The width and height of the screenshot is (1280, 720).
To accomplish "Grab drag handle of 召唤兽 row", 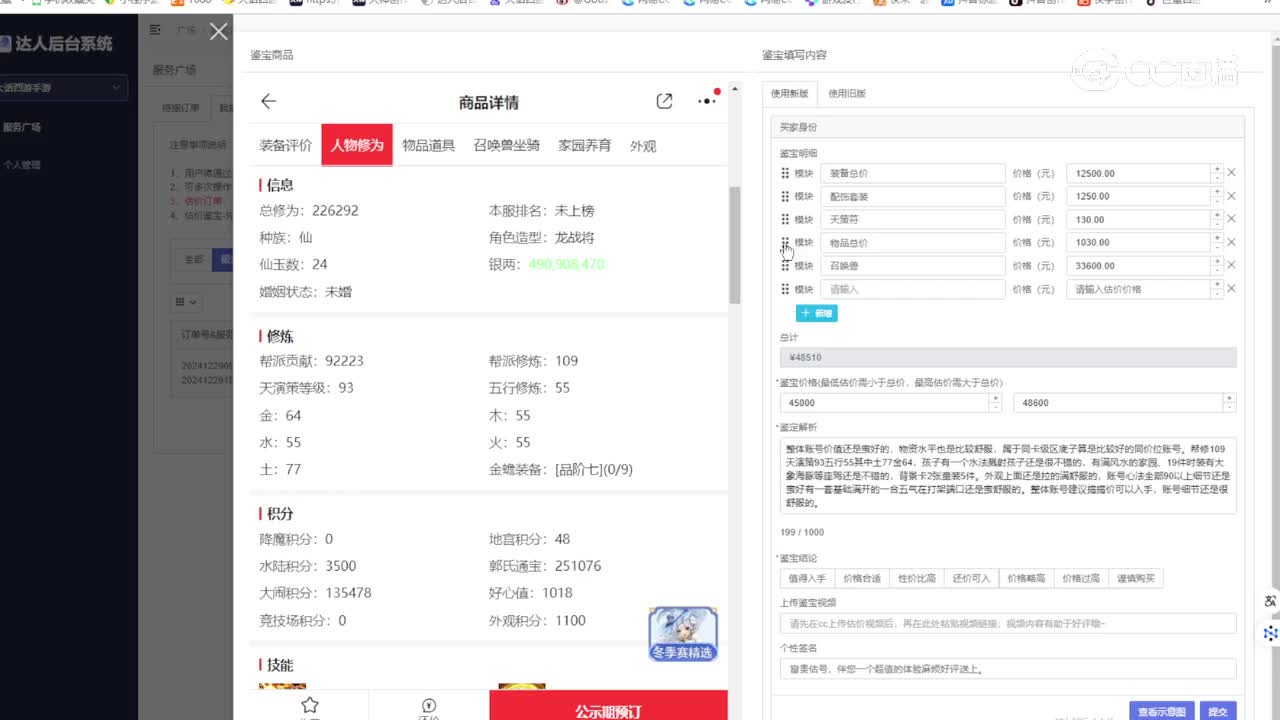I will (x=785, y=266).
